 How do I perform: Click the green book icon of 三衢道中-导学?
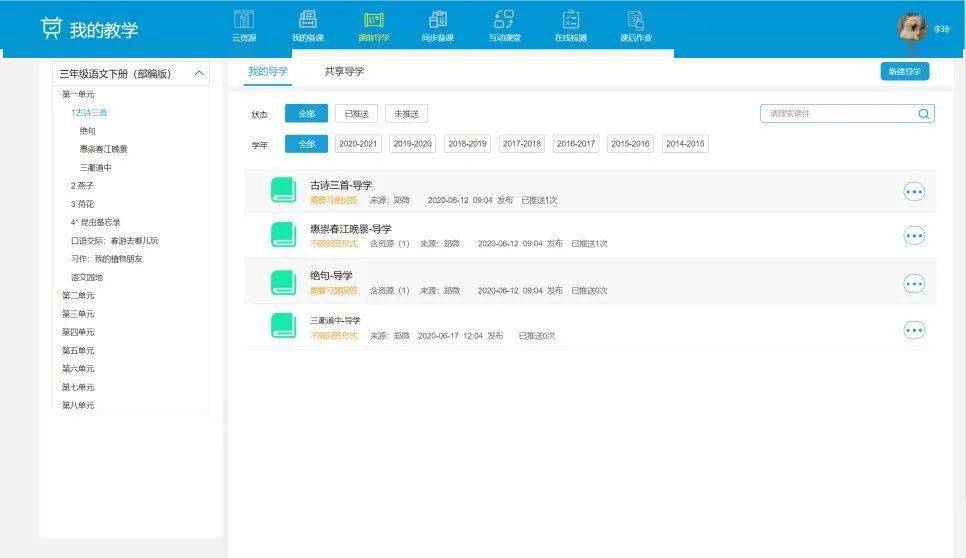tap(283, 326)
